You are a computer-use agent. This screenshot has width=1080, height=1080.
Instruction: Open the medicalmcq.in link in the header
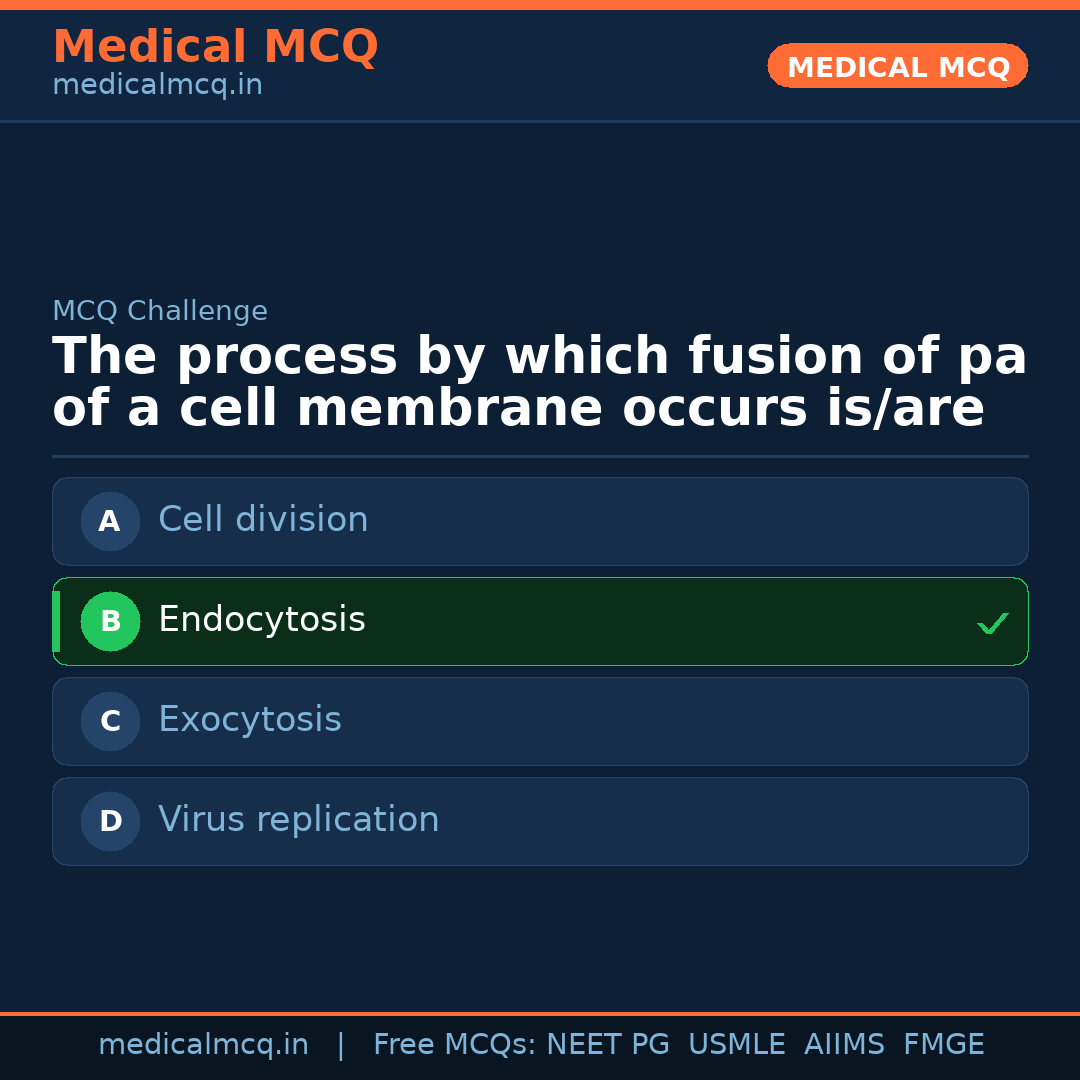(x=157, y=86)
